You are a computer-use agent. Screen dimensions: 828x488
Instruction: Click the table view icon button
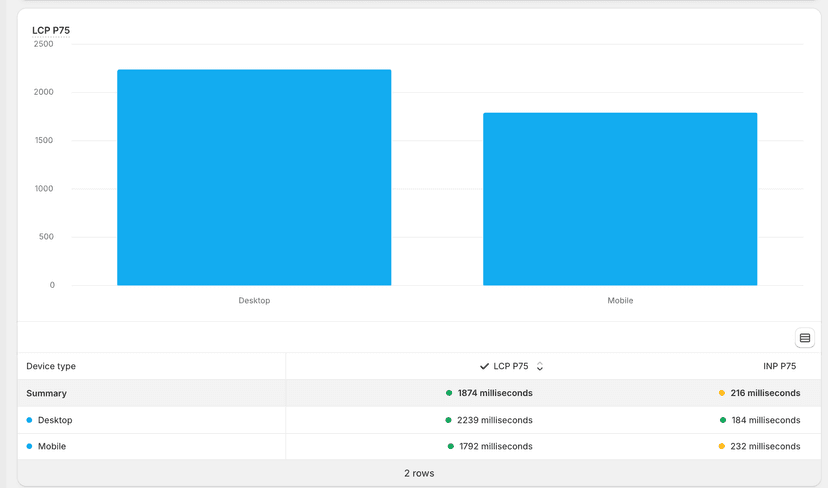coord(804,338)
